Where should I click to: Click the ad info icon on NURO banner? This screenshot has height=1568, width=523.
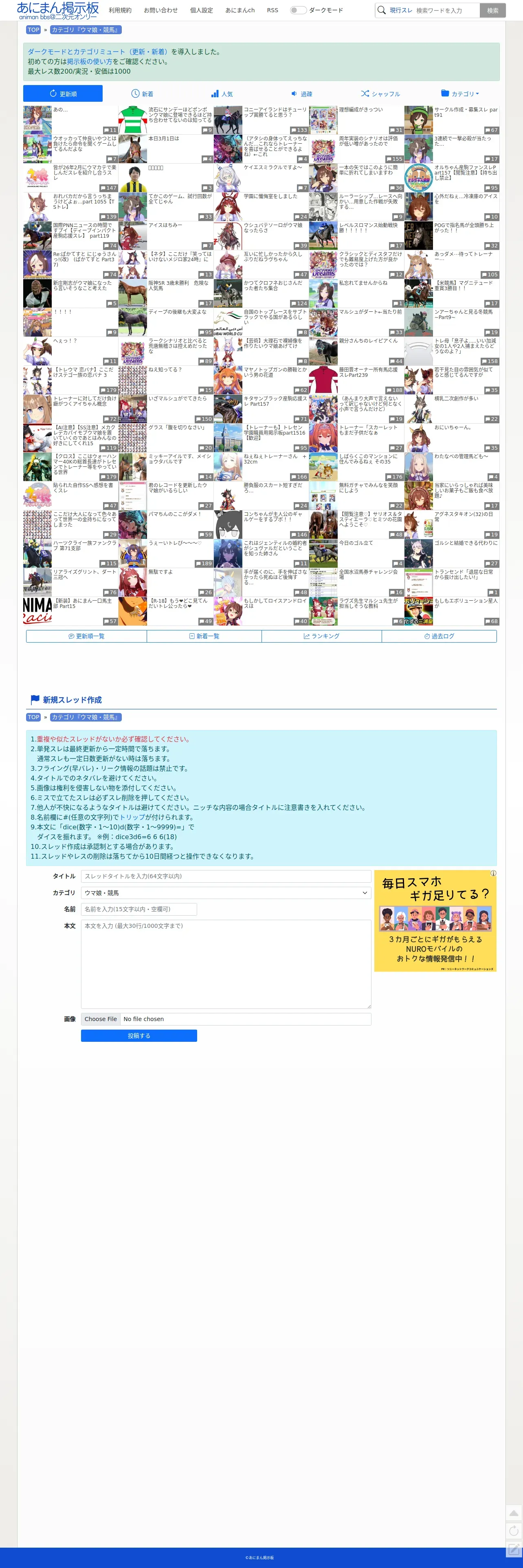pos(493,873)
